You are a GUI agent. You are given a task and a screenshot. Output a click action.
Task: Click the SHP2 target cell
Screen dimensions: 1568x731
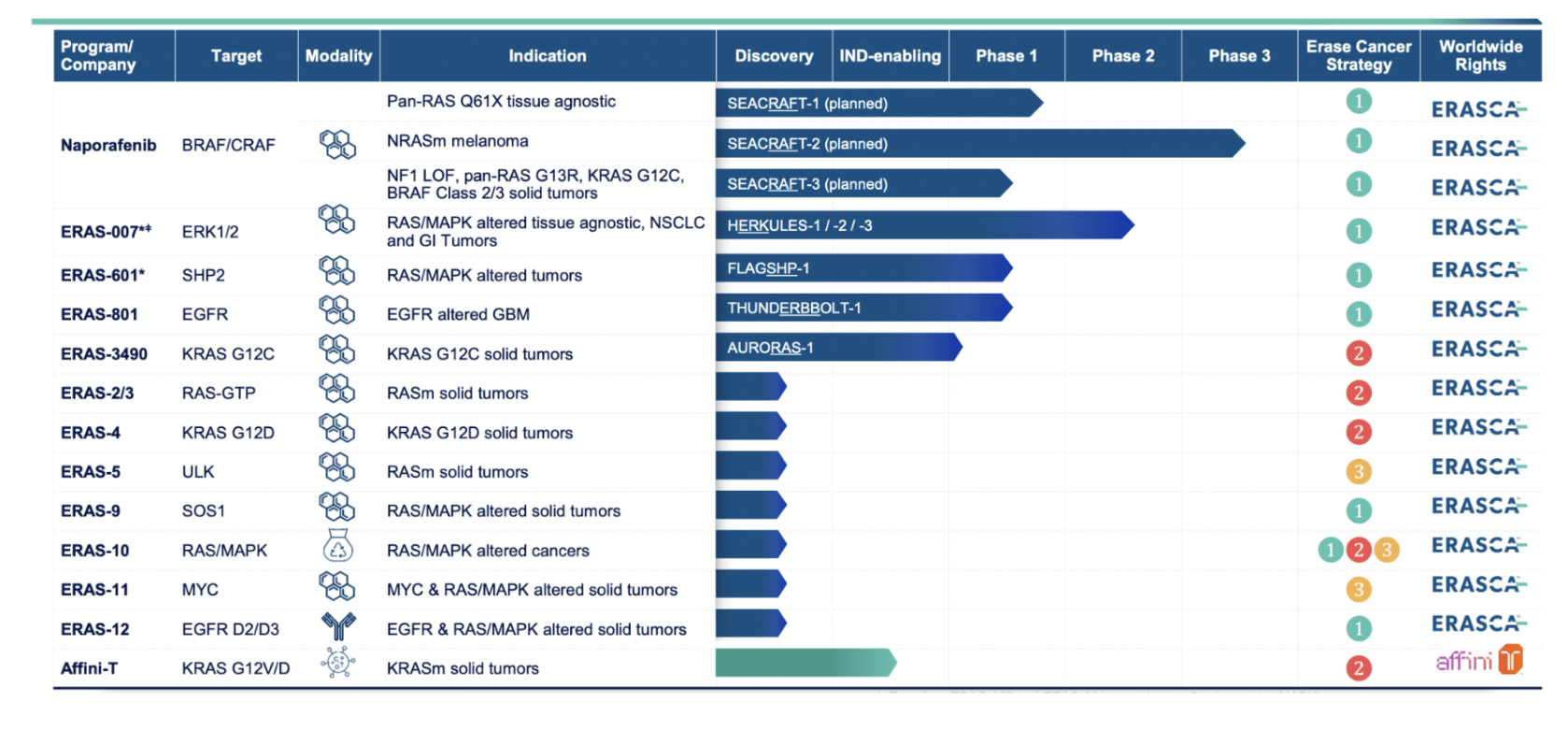pos(204,275)
